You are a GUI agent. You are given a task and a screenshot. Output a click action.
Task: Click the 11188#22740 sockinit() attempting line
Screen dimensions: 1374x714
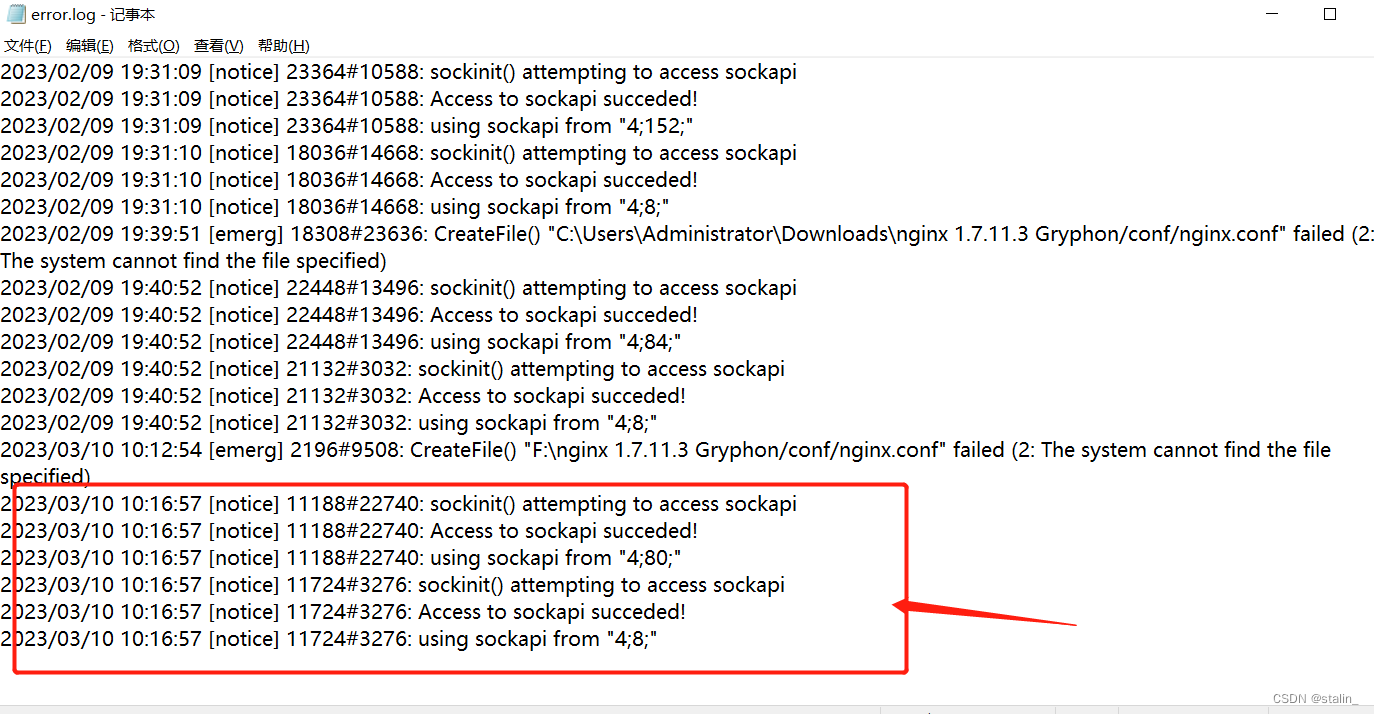click(398, 504)
